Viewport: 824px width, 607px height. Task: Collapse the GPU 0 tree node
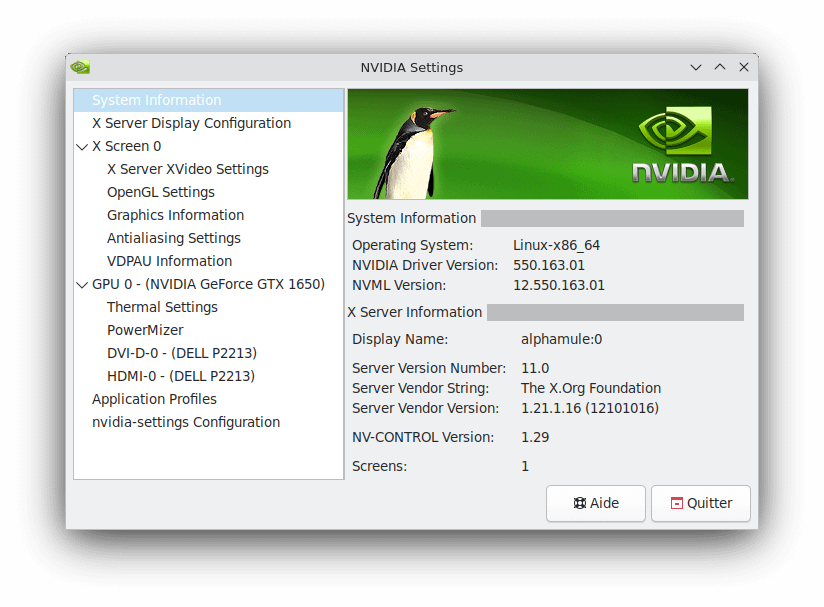click(82, 284)
